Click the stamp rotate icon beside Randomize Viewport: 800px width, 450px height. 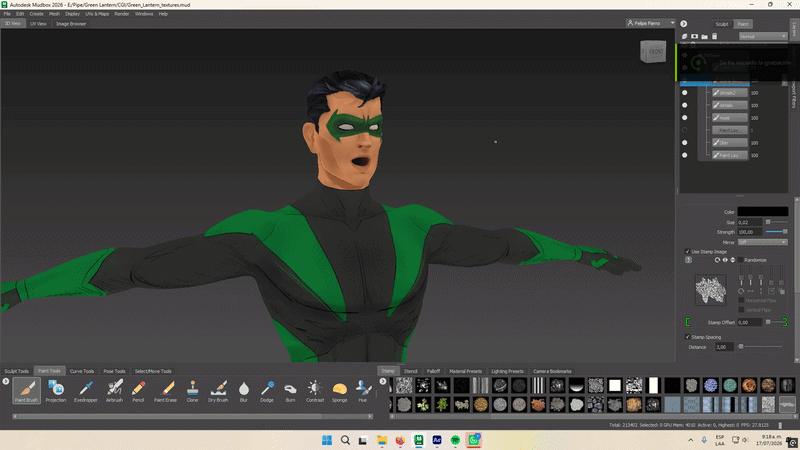pyautogui.click(x=717, y=260)
